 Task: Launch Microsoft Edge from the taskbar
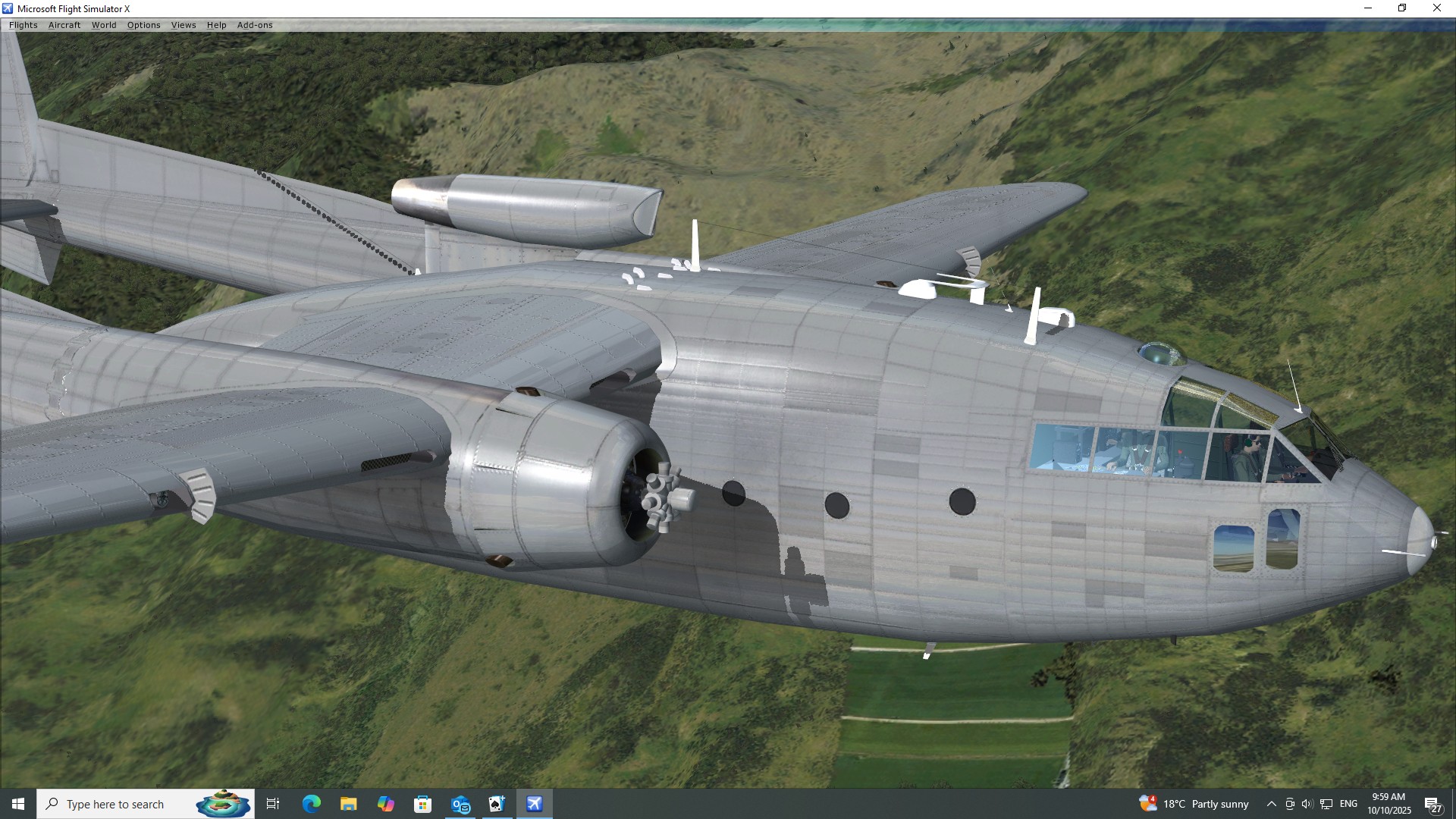click(311, 804)
